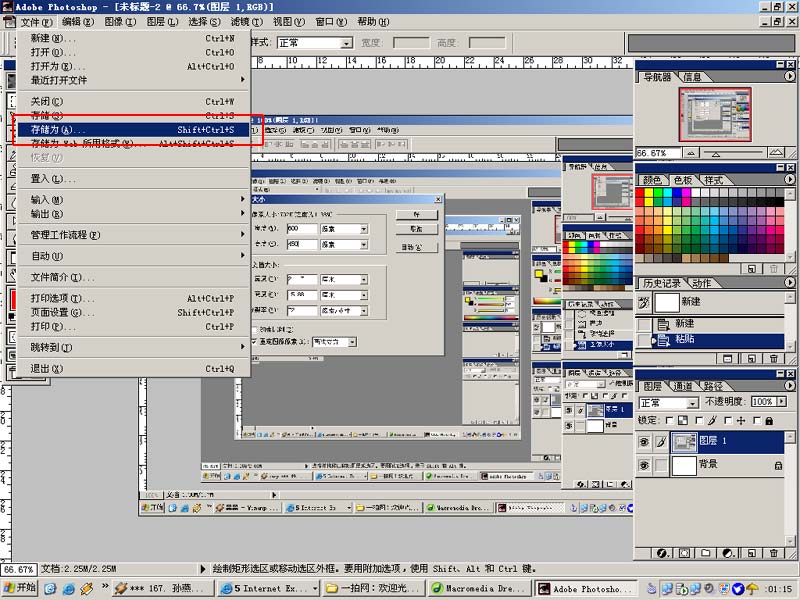Click the lock icon on 背景 layer
This screenshot has height=600, width=800.
pyautogui.click(x=778, y=465)
